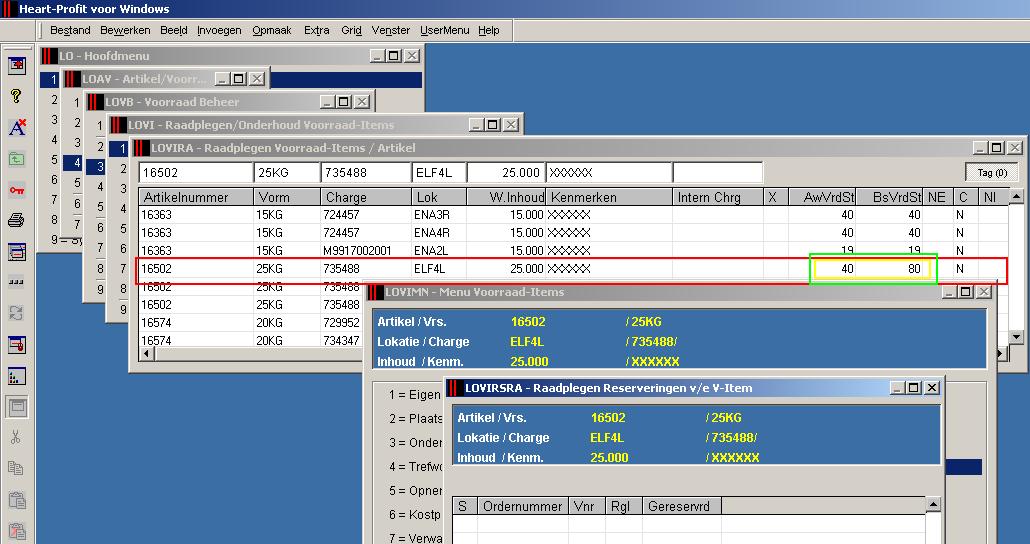Viewport: 1030px width, 544px height.
Task: Select row with charge M9917002001
Action: tap(573, 250)
